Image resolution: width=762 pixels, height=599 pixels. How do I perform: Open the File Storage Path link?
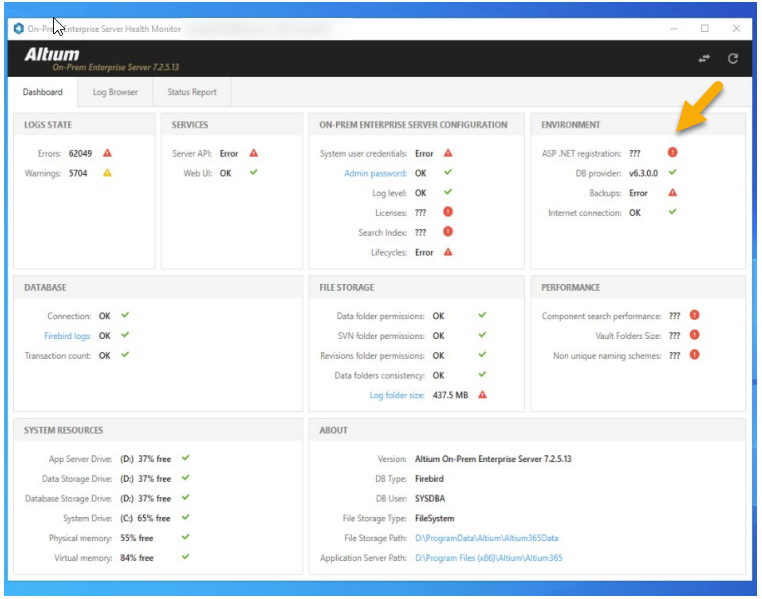pos(486,538)
